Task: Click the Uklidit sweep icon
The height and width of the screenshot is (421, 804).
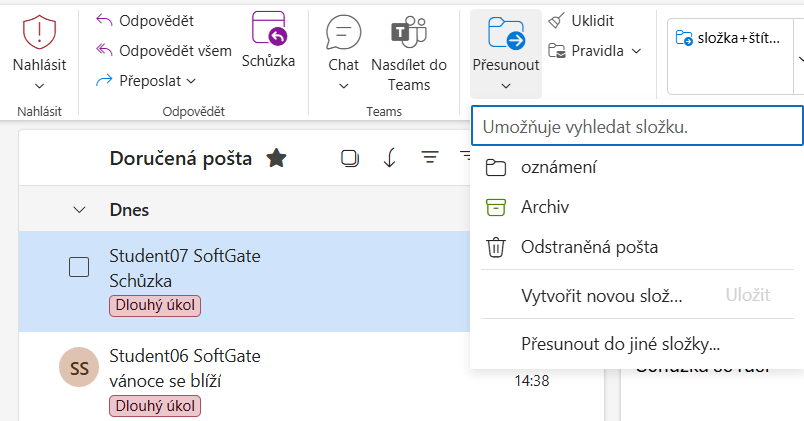Action: pos(557,21)
